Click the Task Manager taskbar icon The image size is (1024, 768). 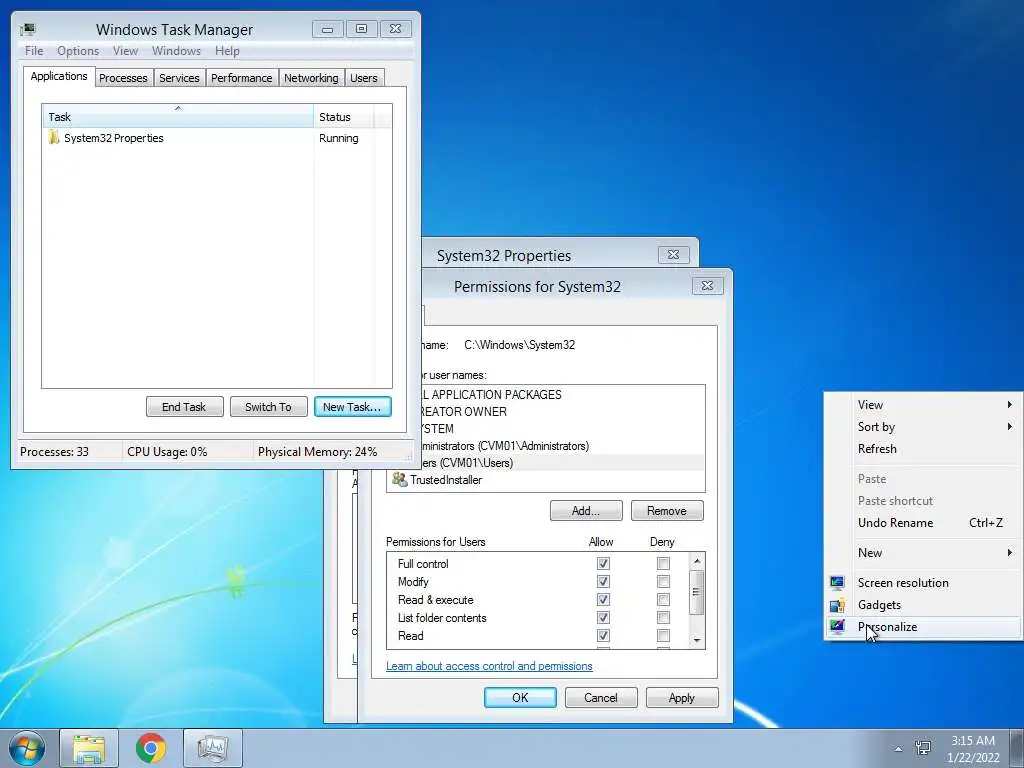pyautogui.click(x=213, y=748)
